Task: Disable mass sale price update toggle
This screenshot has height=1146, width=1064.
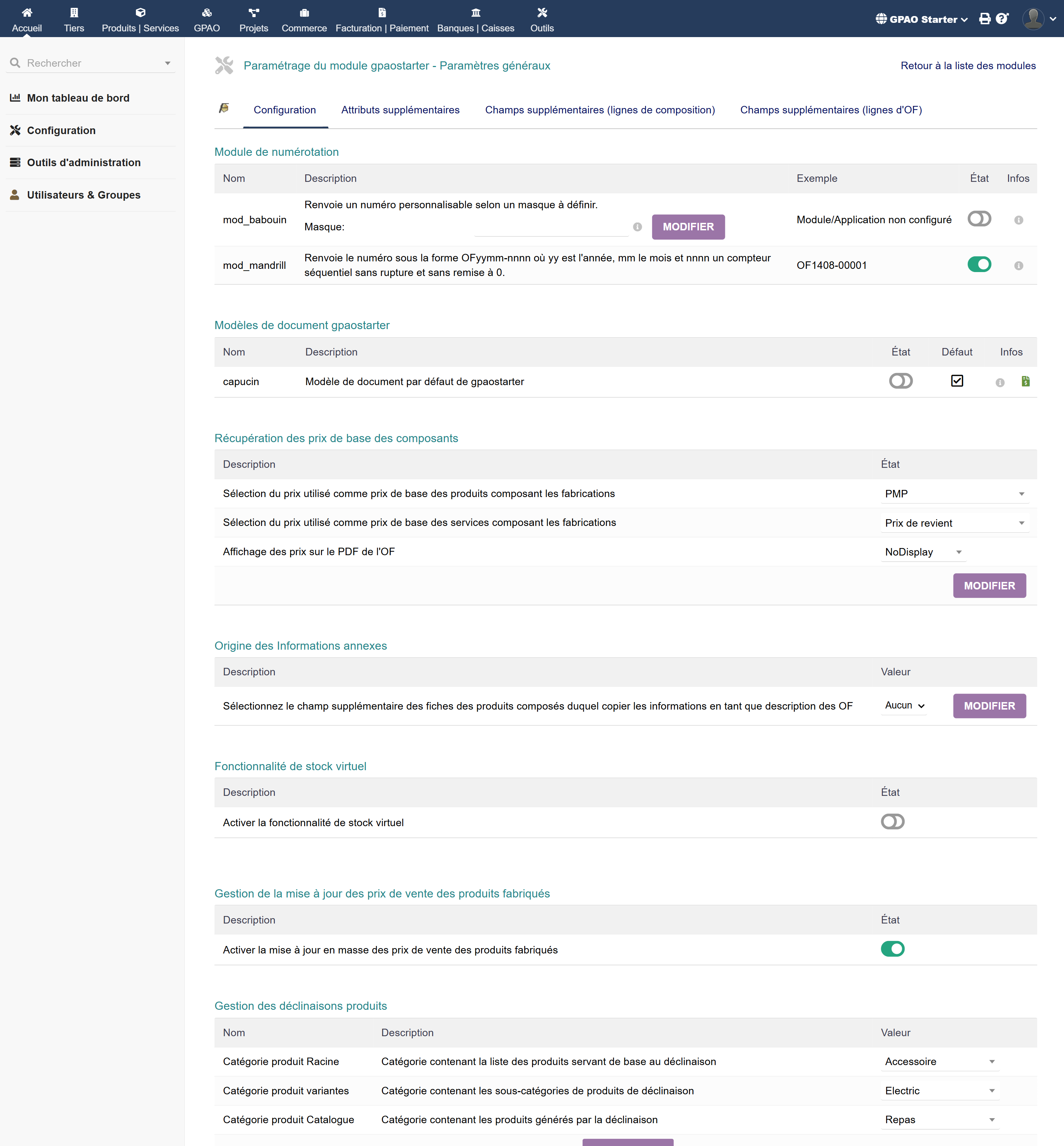Action: (x=892, y=949)
